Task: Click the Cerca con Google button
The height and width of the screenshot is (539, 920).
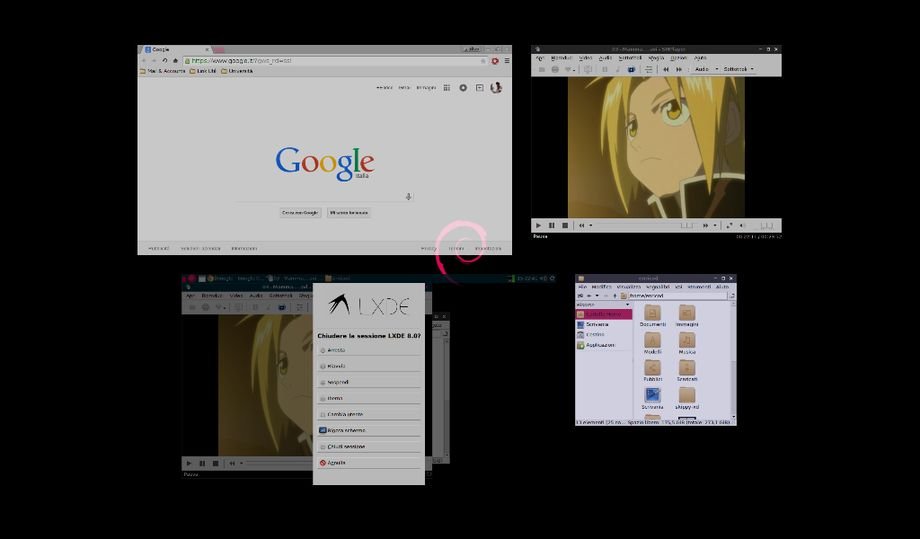Action: 300,213
